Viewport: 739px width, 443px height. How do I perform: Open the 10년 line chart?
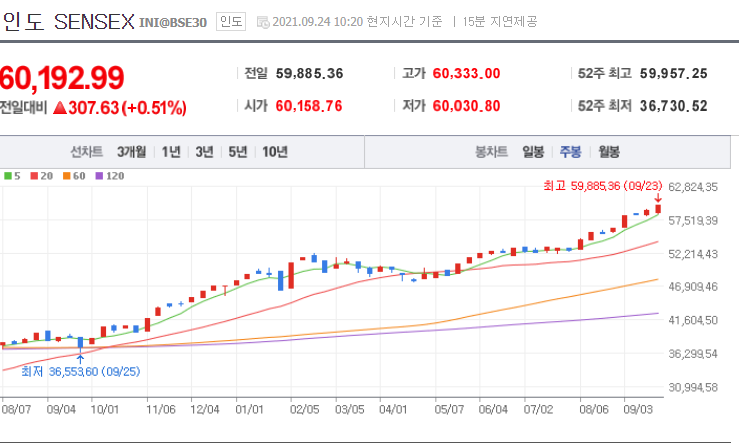point(275,152)
